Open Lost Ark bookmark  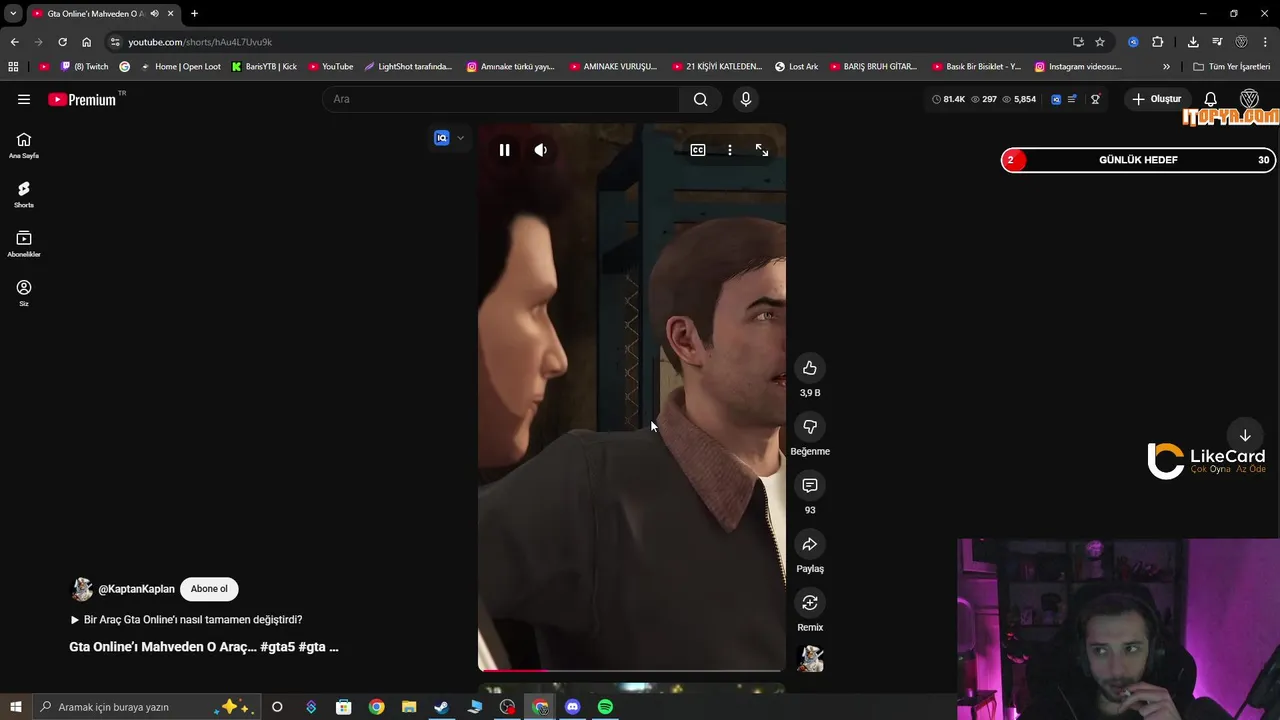coord(797,67)
